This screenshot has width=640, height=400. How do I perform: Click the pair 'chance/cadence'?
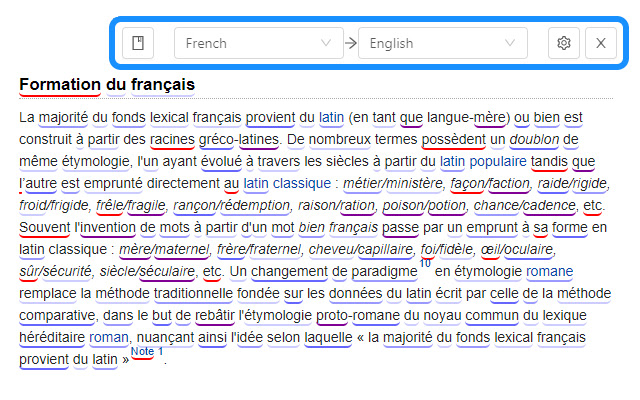pyautogui.click(x=524, y=206)
